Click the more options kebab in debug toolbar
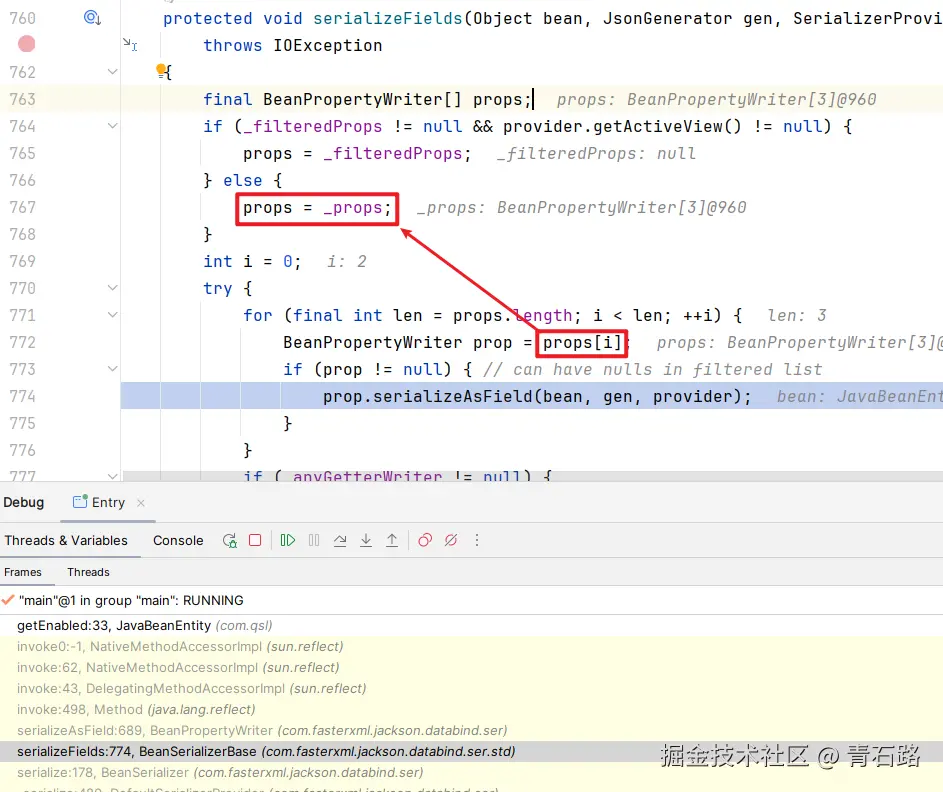Viewport: 943px width, 792px height. (477, 540)
